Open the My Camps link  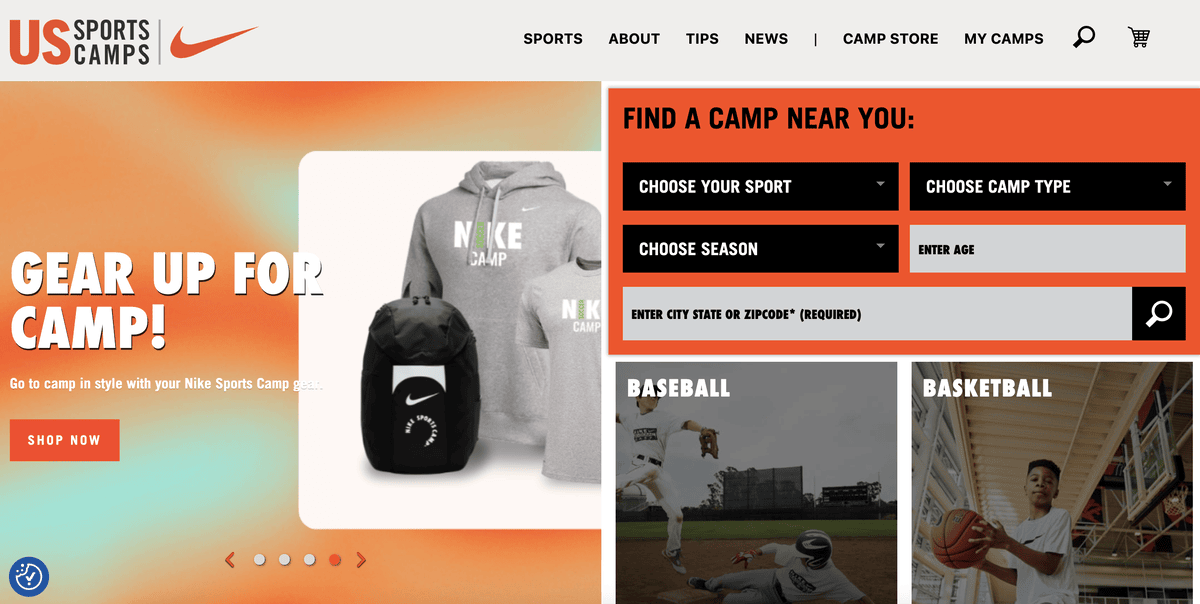(1004, 39)
